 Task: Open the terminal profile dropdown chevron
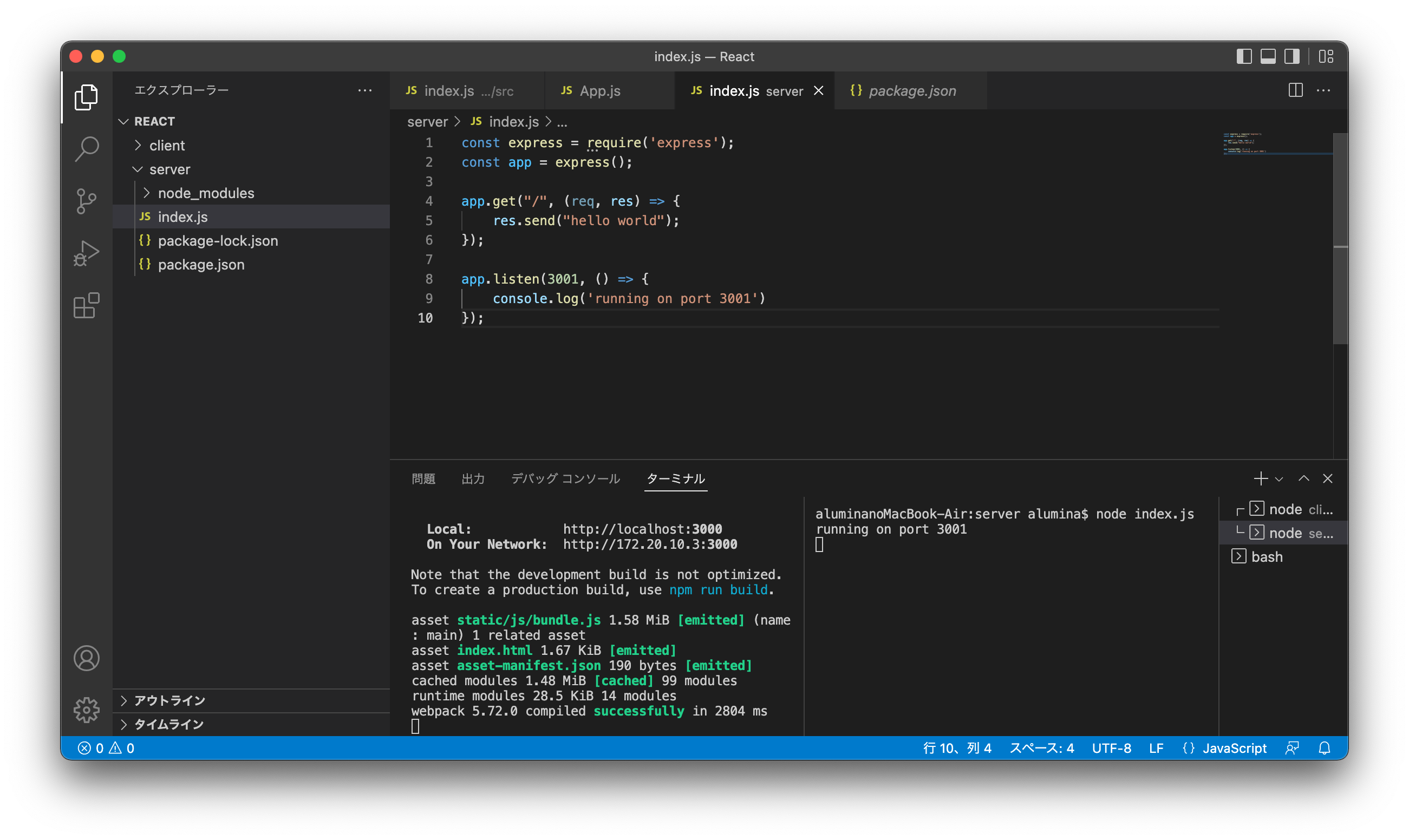1278,478
